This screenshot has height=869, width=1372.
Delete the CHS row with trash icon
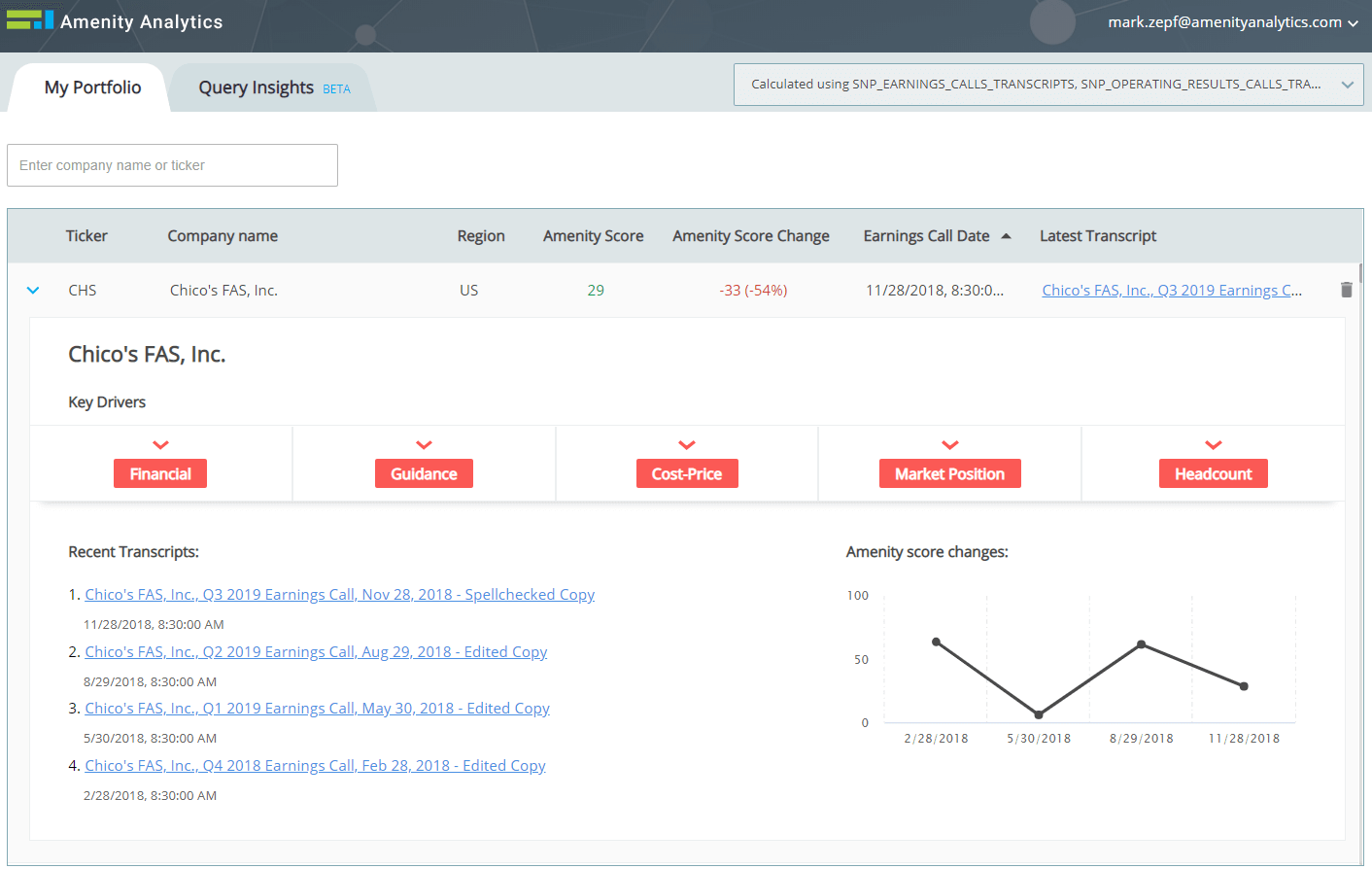1346,290
